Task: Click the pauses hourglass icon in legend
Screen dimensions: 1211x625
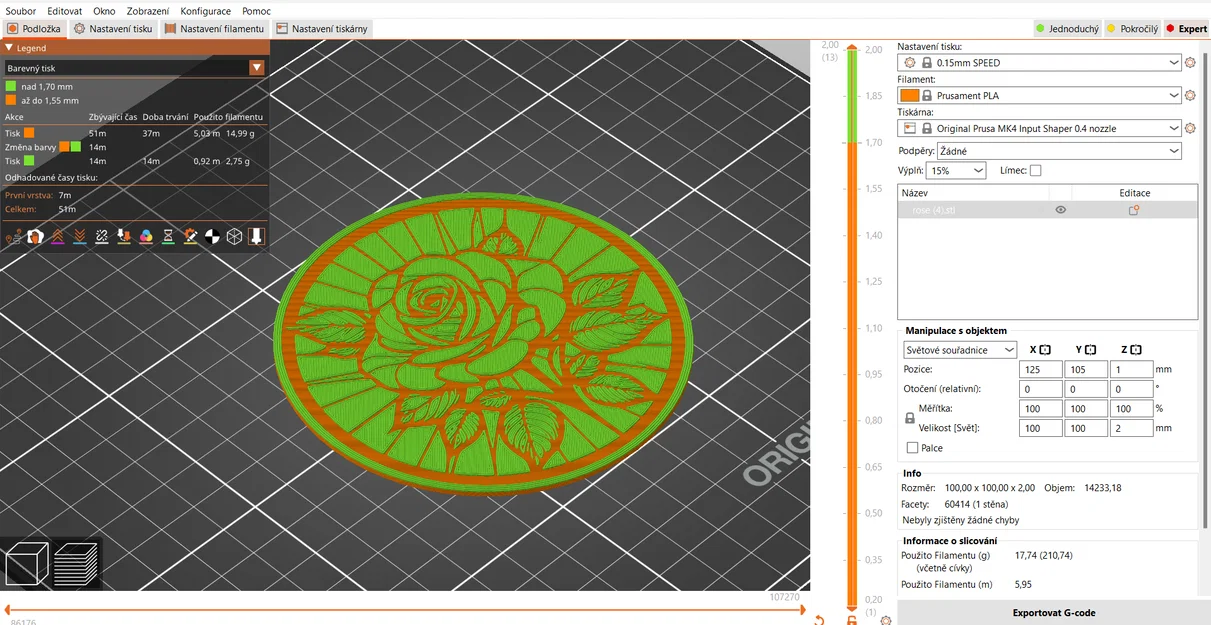Action: [x=168, y=236]
